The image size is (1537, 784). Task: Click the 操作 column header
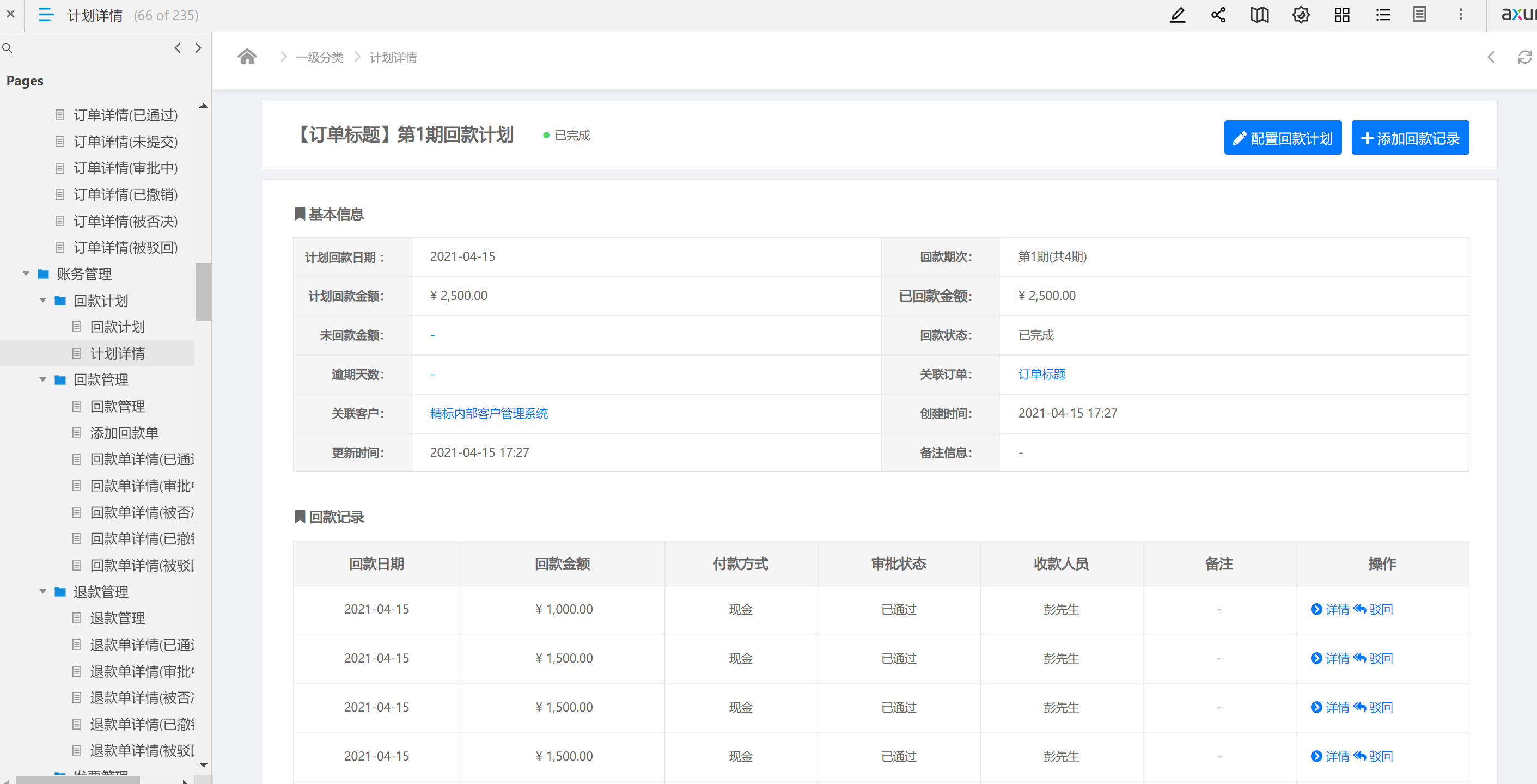pos(1382,564)
